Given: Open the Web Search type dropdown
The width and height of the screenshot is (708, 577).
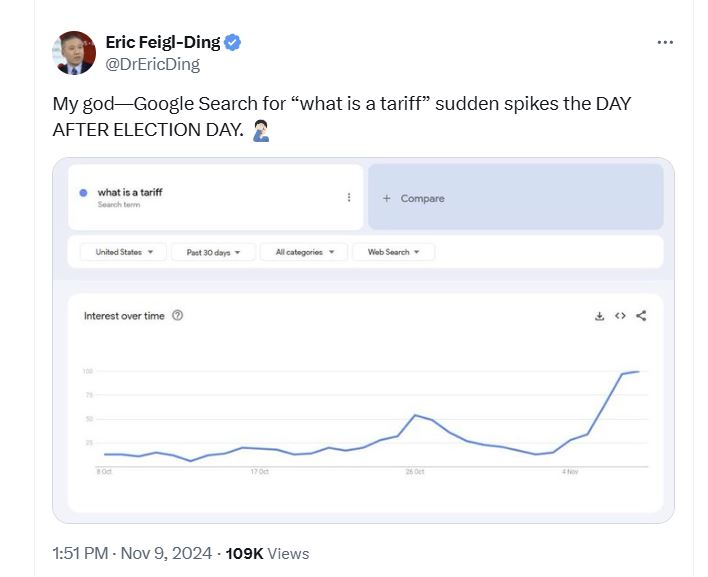Looking at the screenshot, I should 393,252.
